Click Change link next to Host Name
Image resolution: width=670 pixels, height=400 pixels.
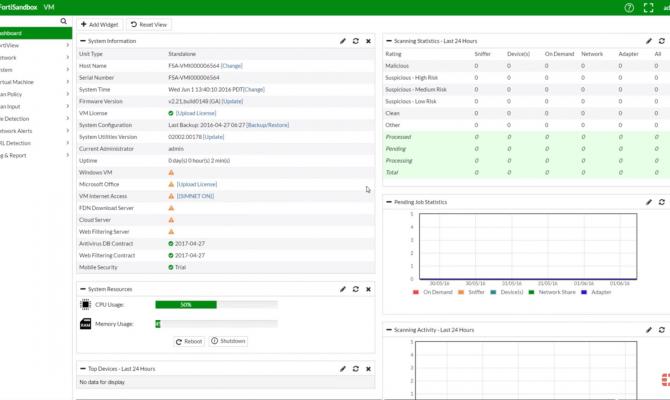[x=232, y=66]
